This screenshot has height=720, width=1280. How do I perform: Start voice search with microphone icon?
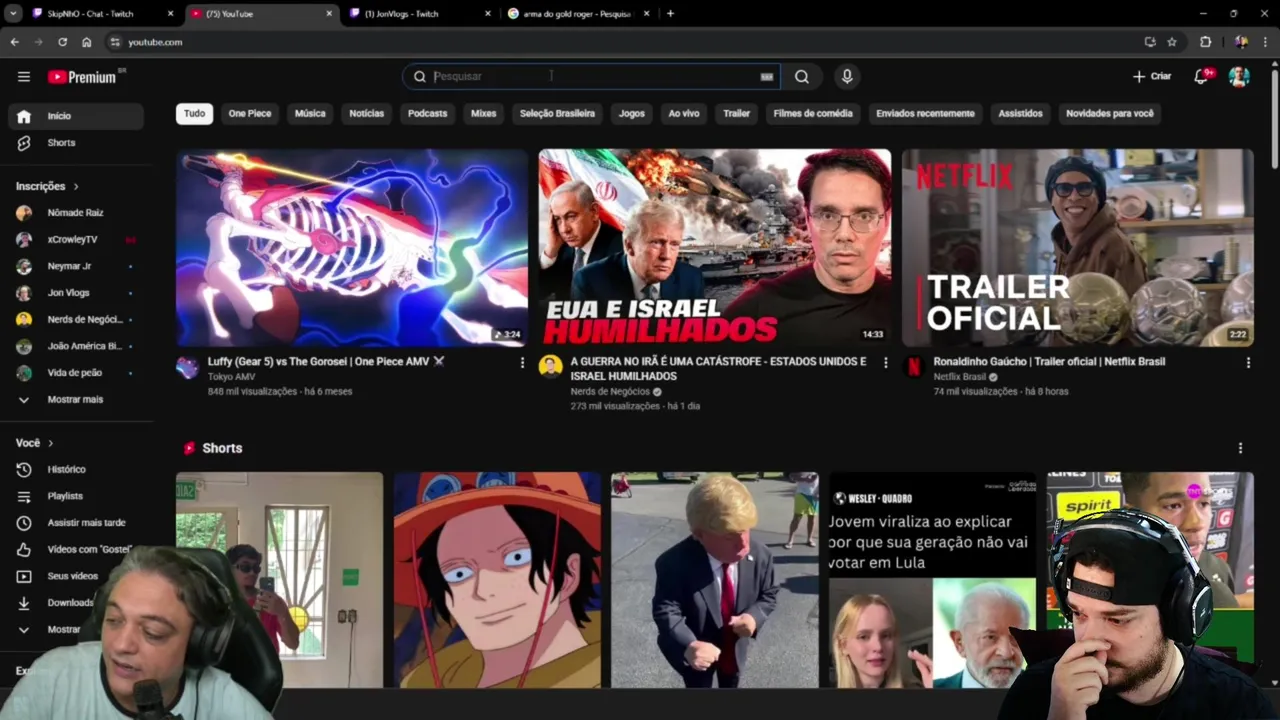click(x=847, y=77)
